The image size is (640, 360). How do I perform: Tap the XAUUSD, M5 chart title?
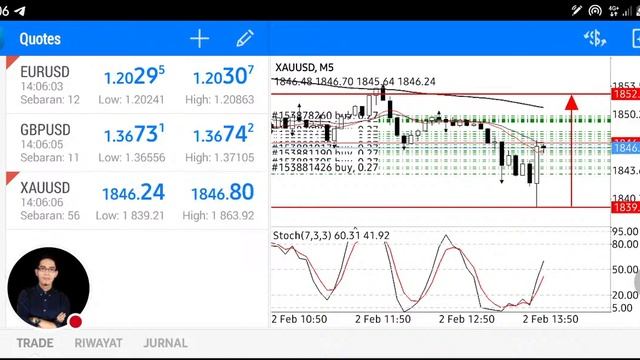304,67
